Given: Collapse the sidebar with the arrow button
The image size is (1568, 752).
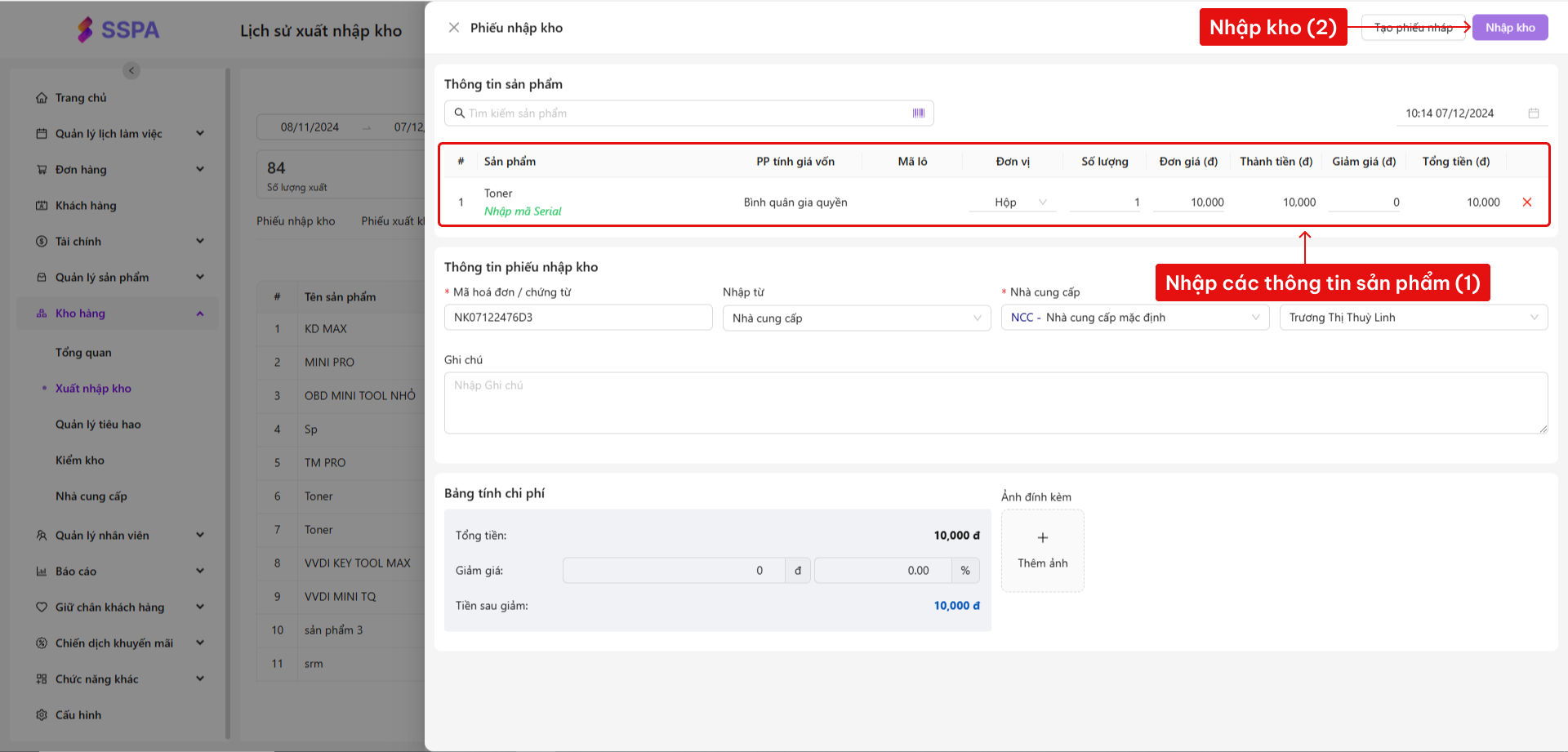Looking at the screenshot, I should pyautogui.click(x=131, y=70).
